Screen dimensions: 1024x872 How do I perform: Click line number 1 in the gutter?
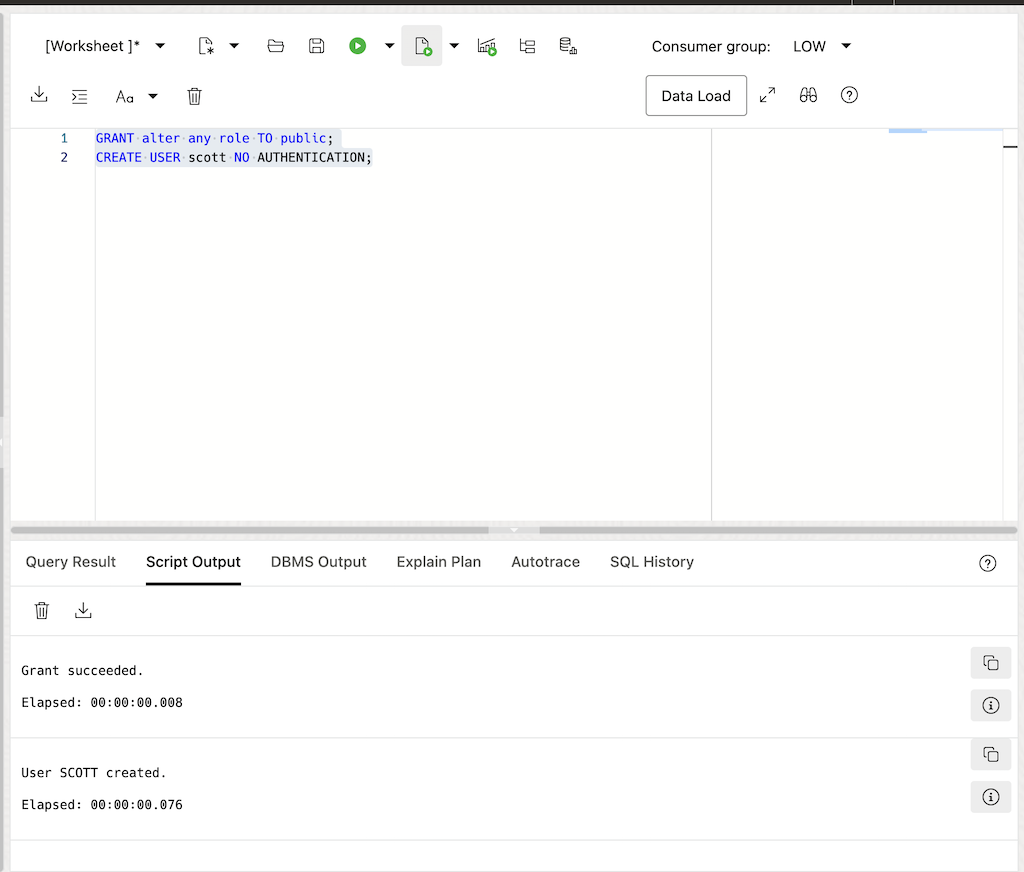[x=64, y=138]
